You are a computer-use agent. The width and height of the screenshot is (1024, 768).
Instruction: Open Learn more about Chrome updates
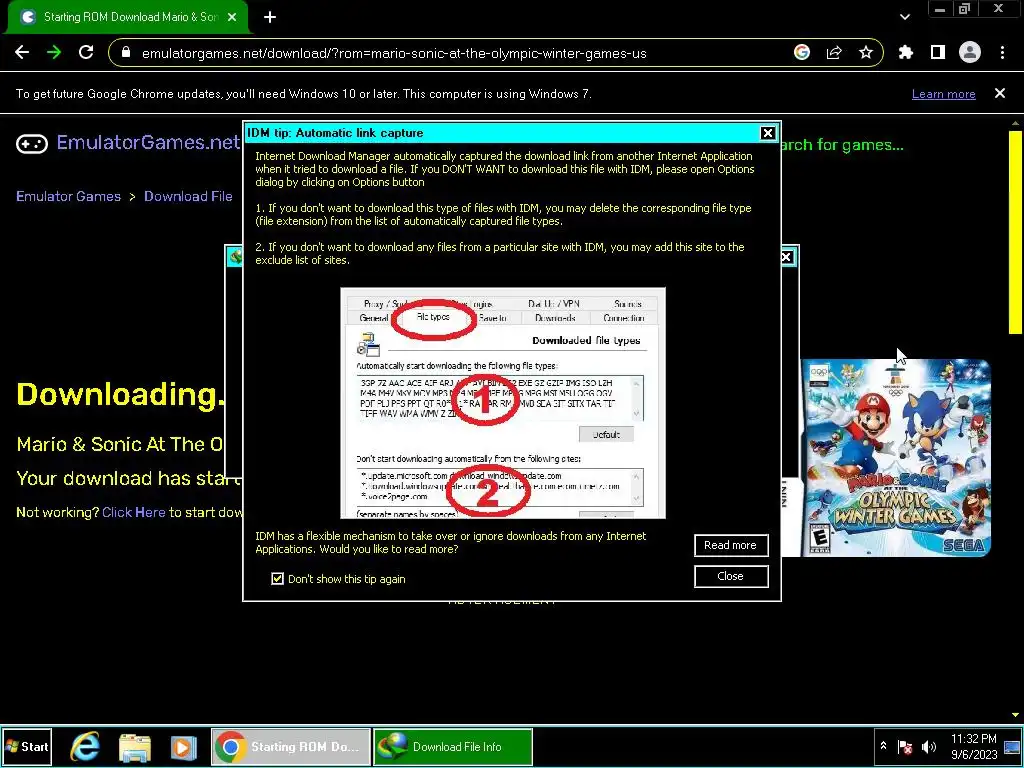tap(944, 94)
